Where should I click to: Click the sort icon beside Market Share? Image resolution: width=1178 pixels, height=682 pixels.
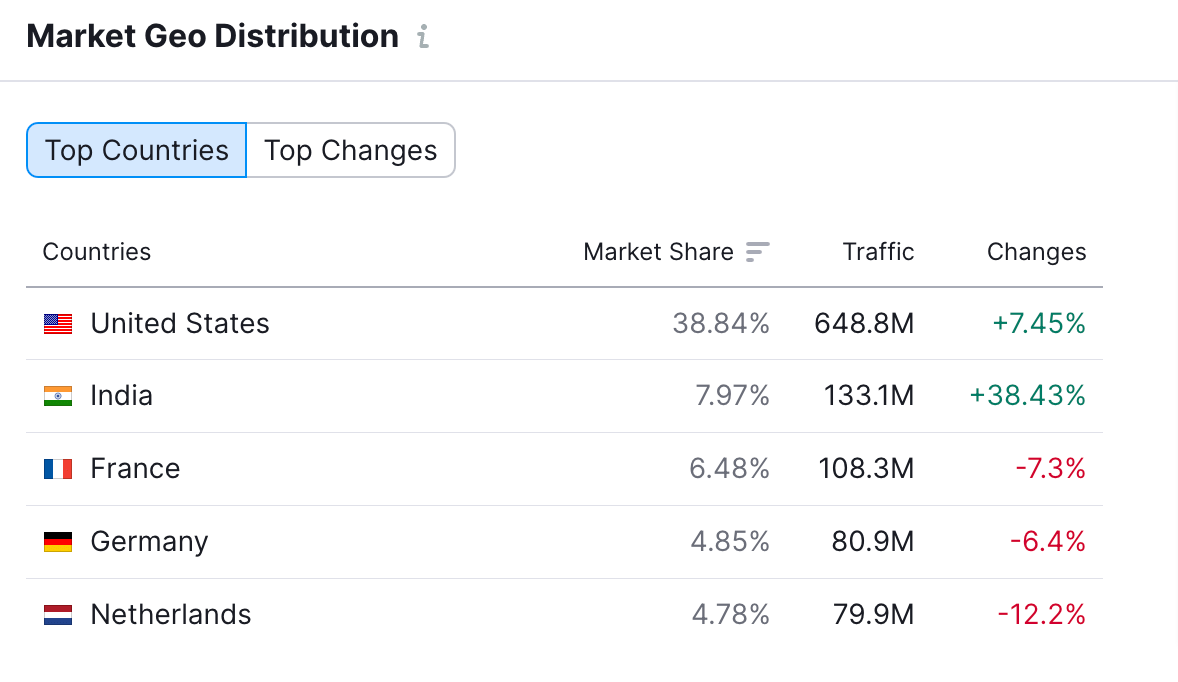tap(757, 252)
